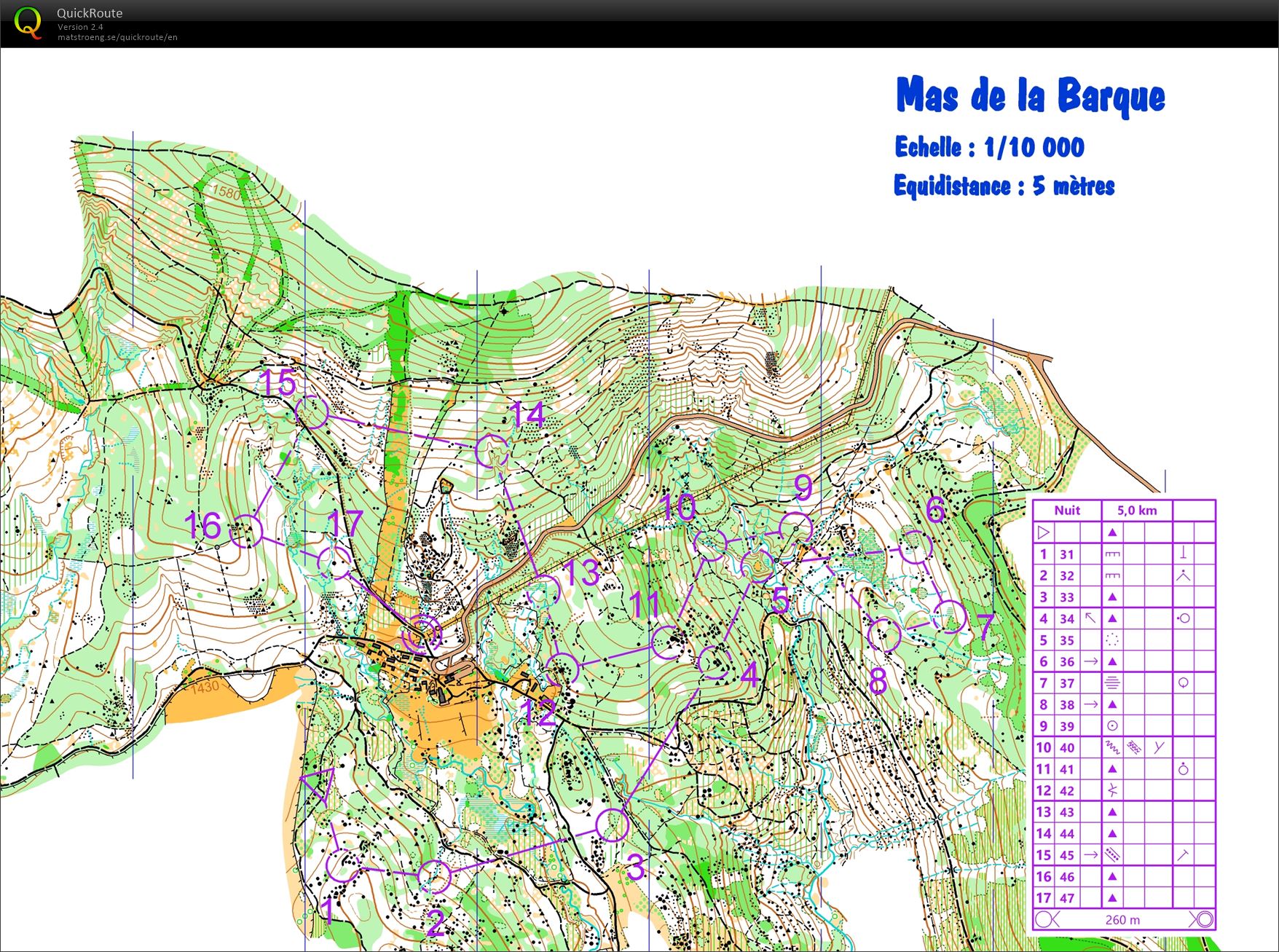Image resolution: width=1279 pixels, height=952 pixels.
Task: Click control code '43' in the table
Action: coord(1067,812)
